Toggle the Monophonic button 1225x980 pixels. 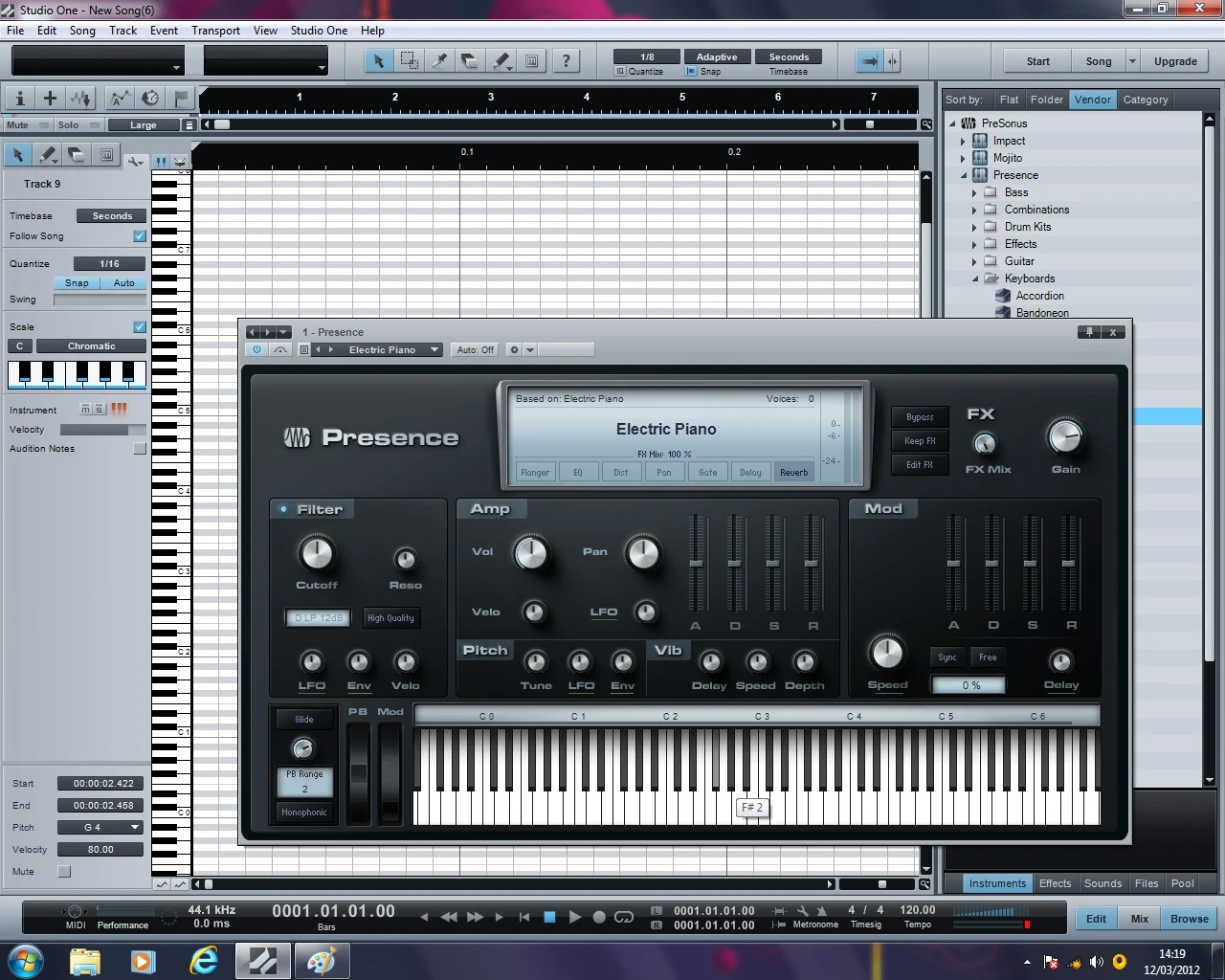point(304,813)
